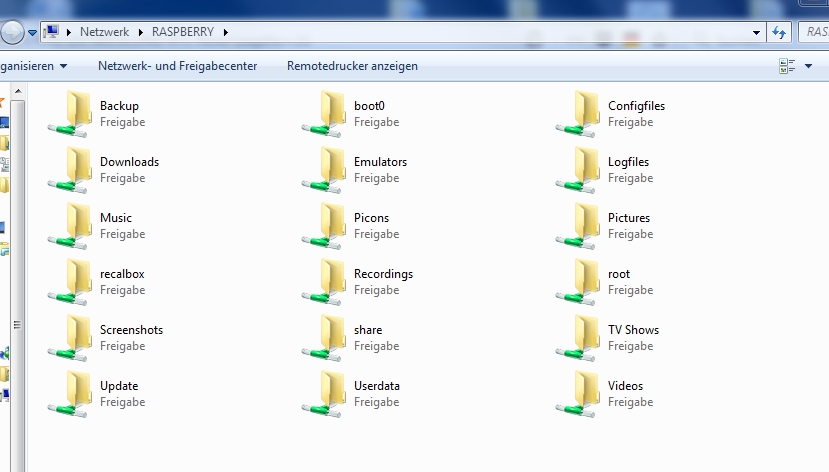Screen dimensions: 829x472
Task: Select the Picons share folder icon
Action: (x=324, y=226)
